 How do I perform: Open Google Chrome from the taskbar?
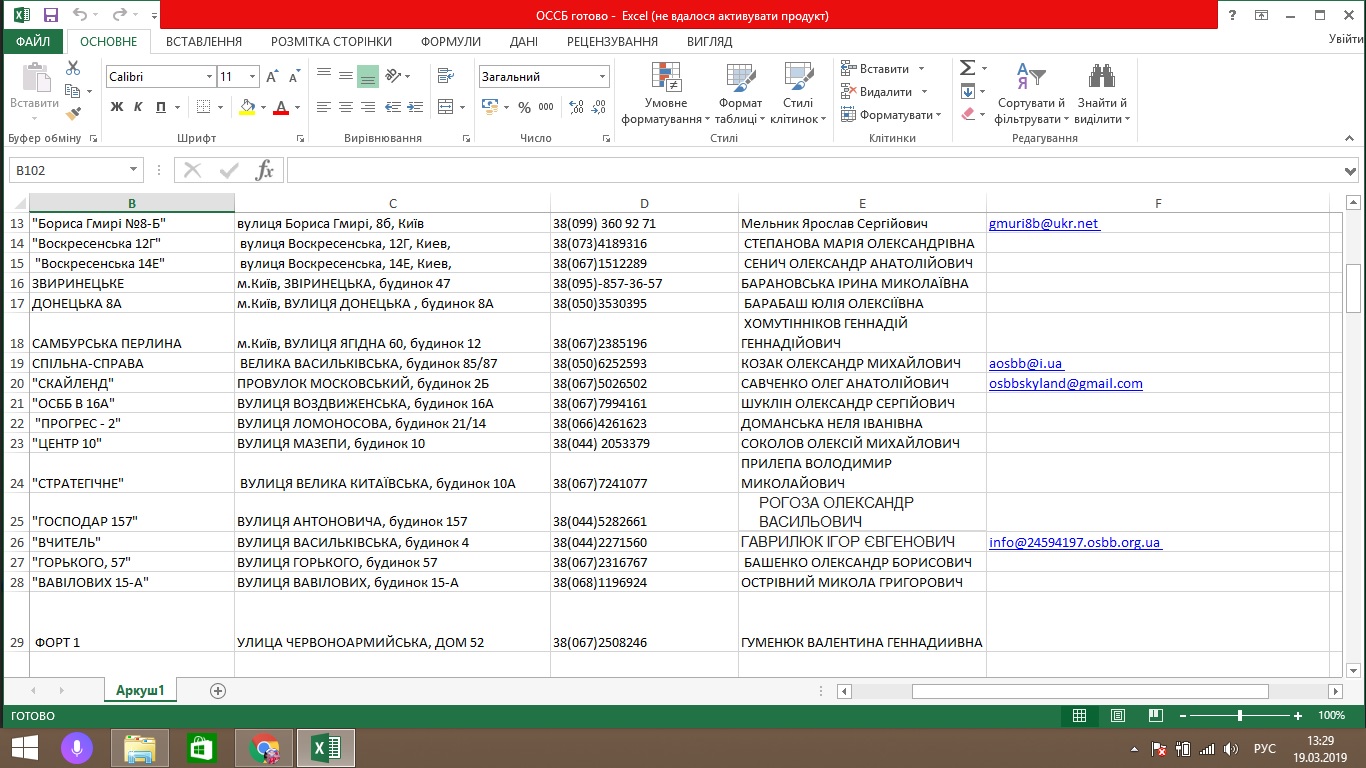[x=264, y=747]
